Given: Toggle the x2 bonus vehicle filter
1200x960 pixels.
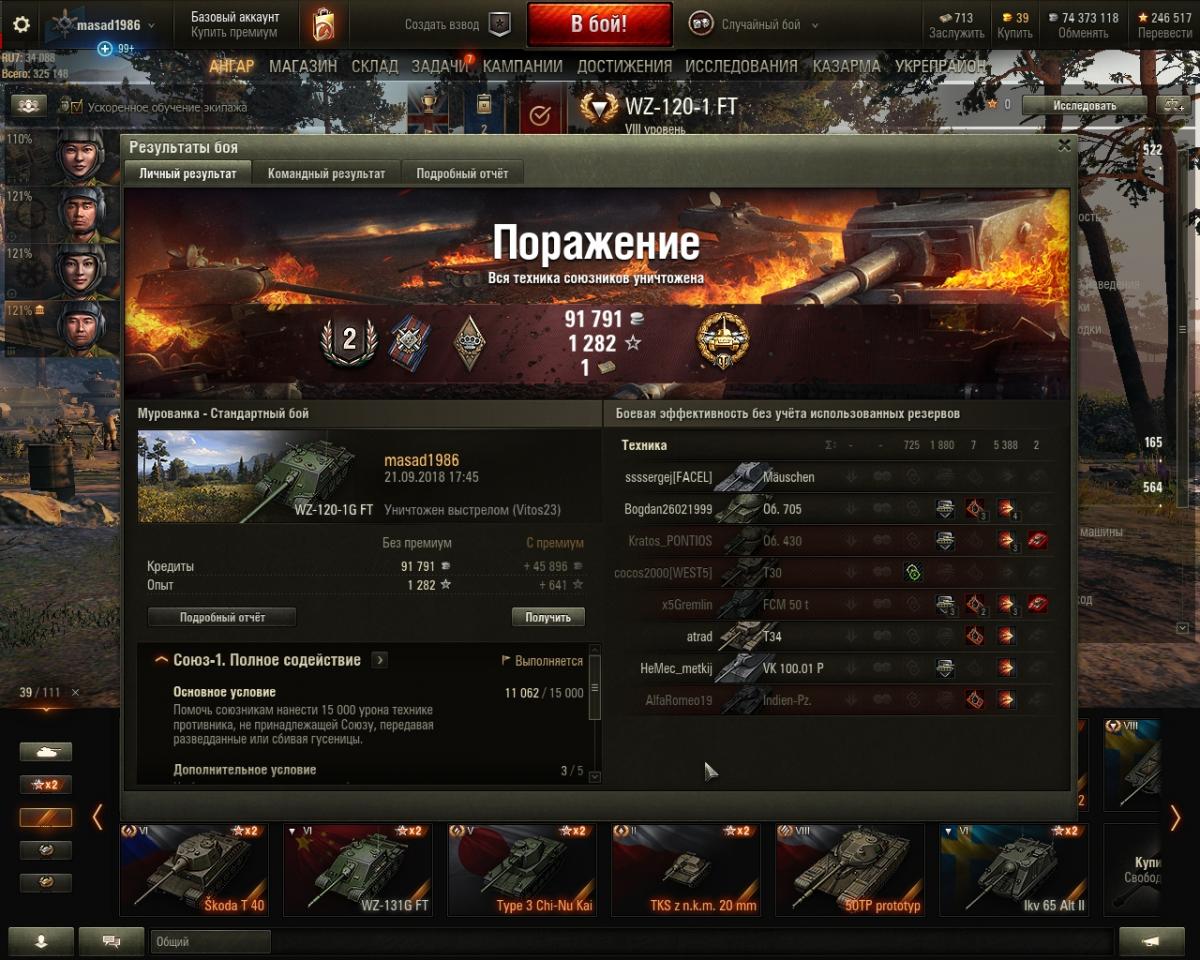Looking at the screenshot, I should [x=46, y=785].
